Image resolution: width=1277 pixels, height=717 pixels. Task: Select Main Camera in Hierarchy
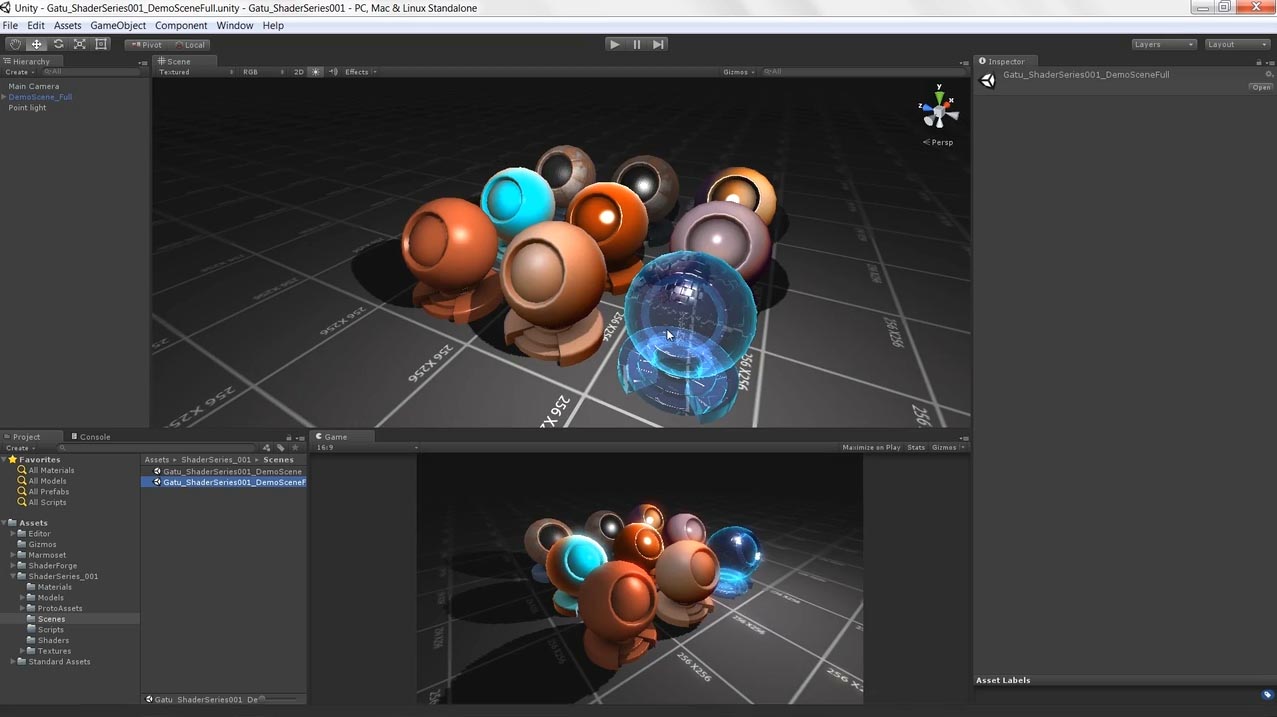tap(33, 86)
